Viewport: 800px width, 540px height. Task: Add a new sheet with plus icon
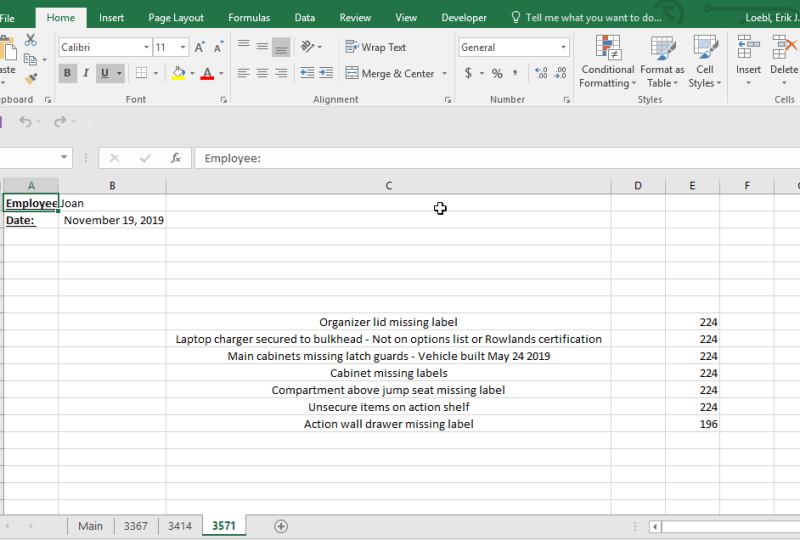point(281,526)
